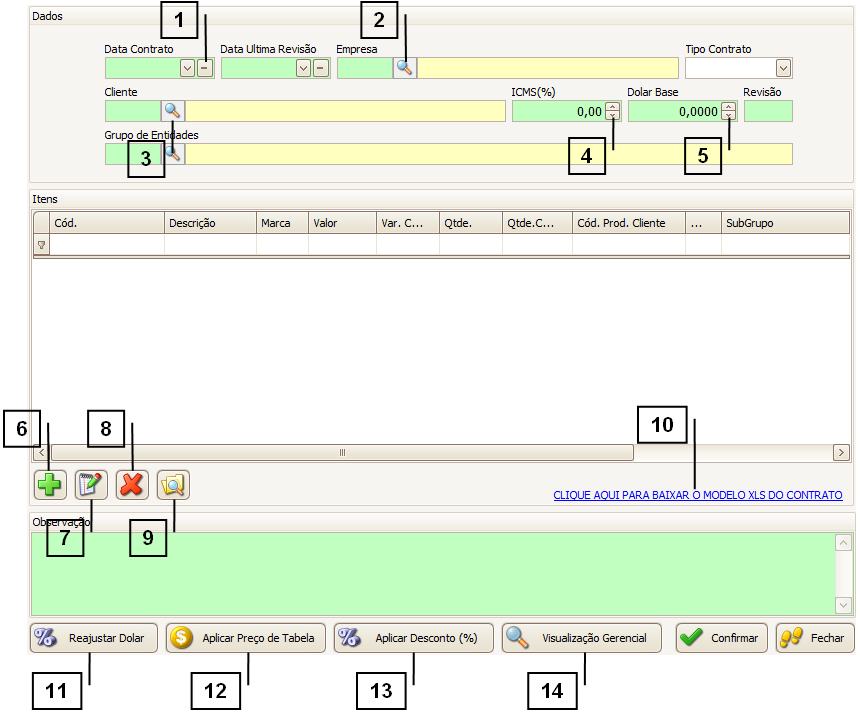The height and width of the screenshot is (713, 860).
Task: Open Cliente lookup magnifier icon
Action: (173, 111)
